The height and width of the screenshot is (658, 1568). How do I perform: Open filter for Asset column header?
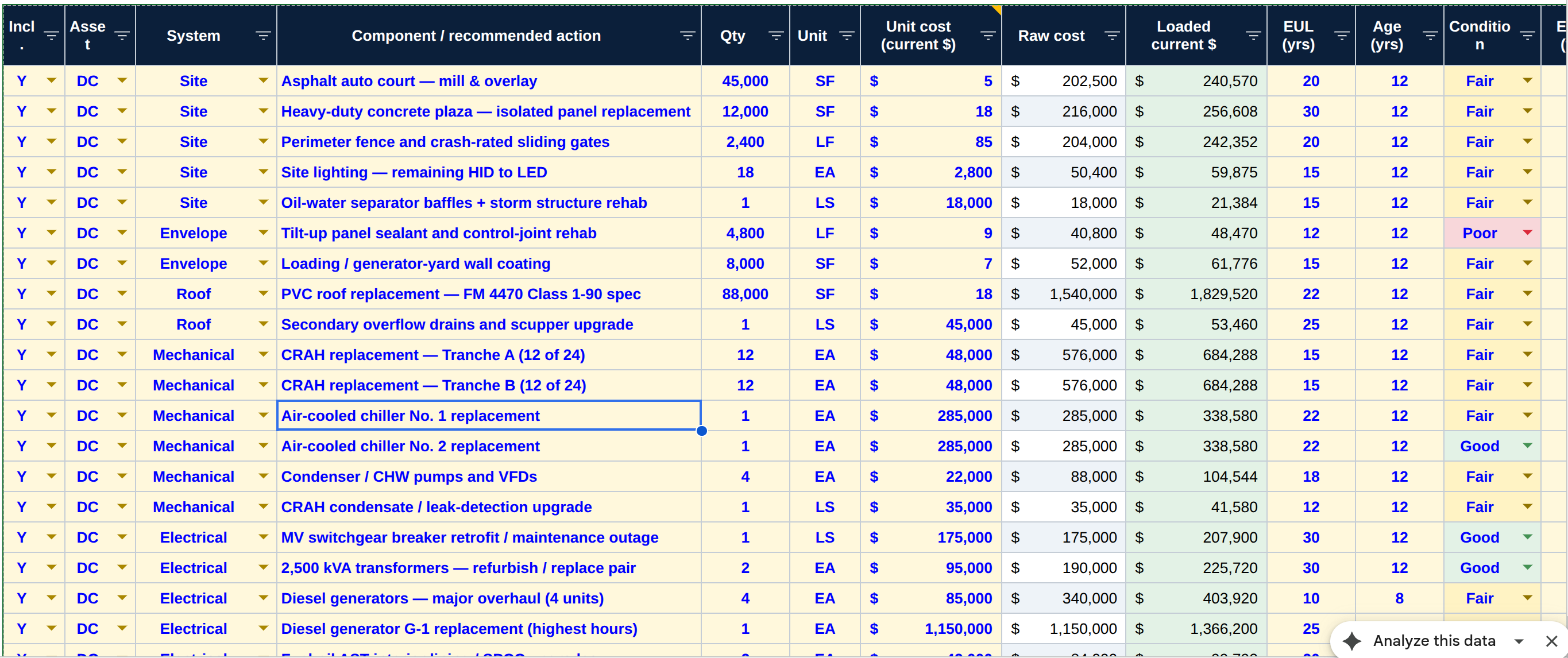click(x=122, y=36)
